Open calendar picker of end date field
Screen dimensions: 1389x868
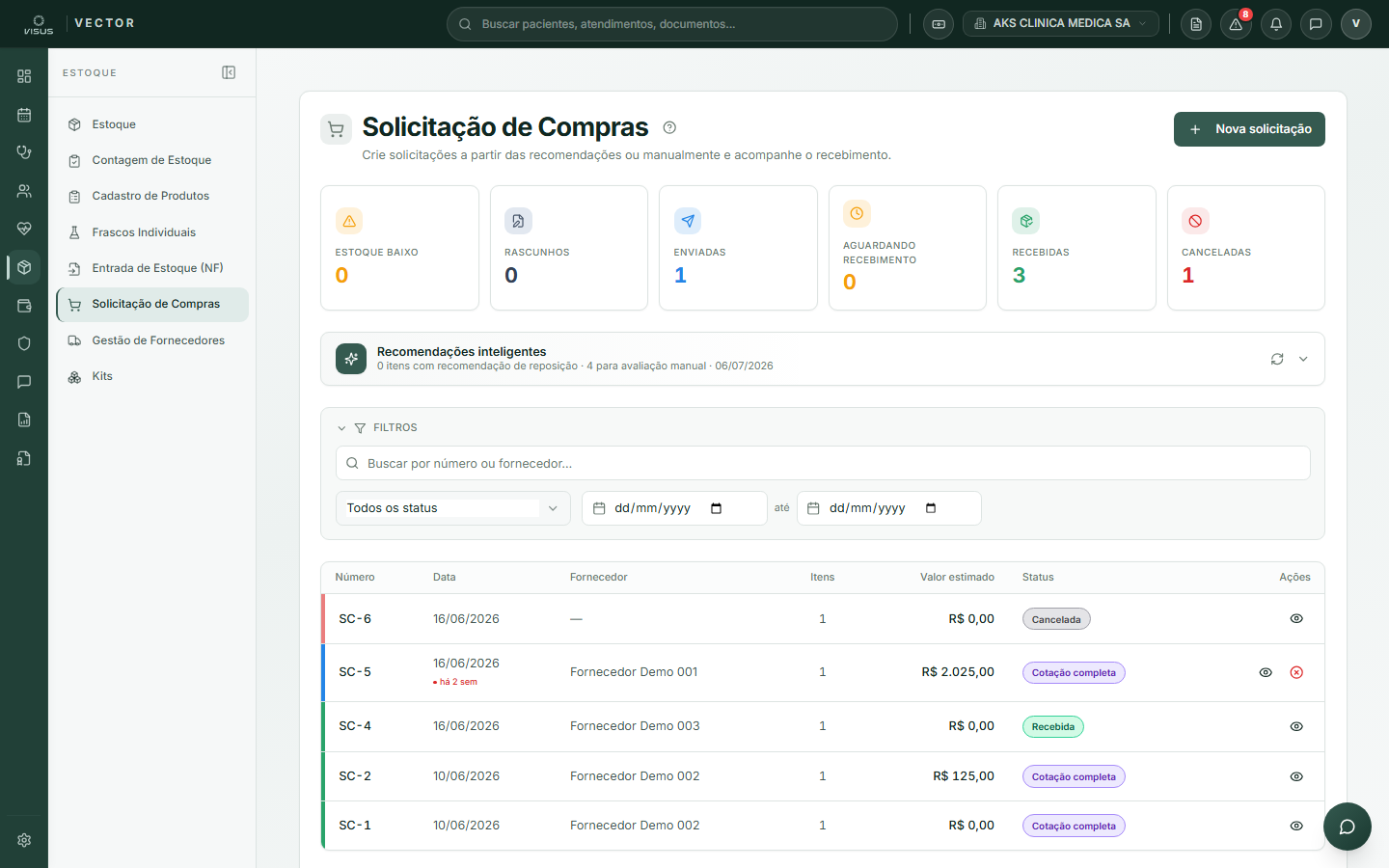tap(931, 508)
